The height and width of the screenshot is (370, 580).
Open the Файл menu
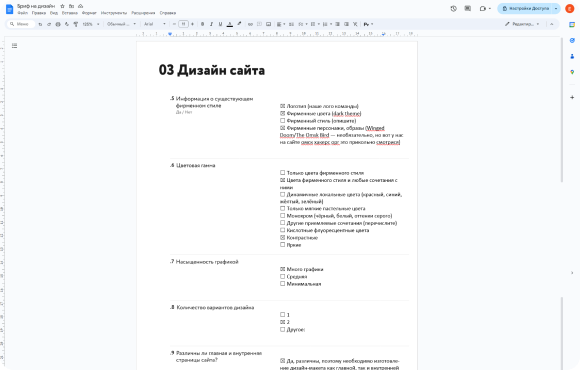click(x=23, y=13)
